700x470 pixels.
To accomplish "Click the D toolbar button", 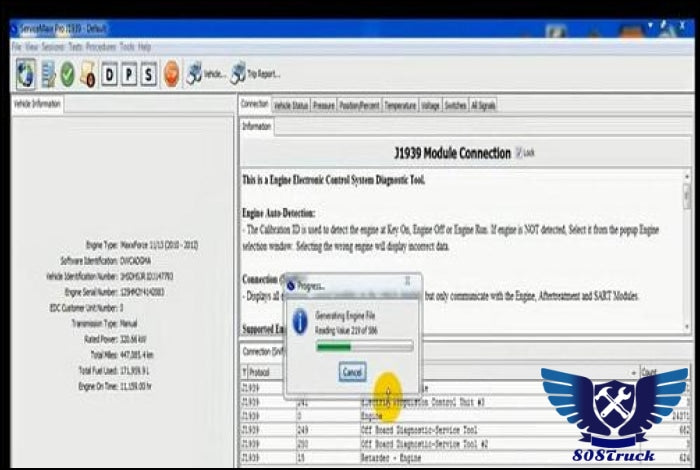I will tap(108, 73).
